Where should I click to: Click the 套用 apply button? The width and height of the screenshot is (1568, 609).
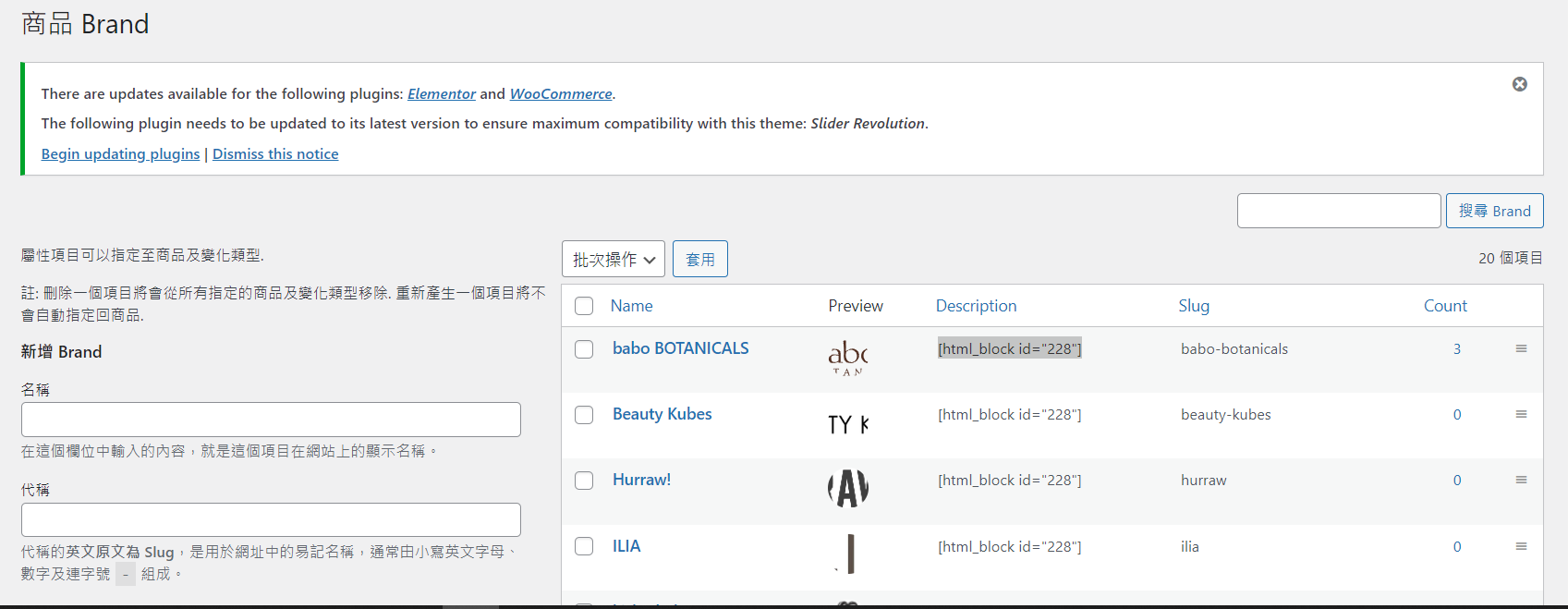pos(699,260)
